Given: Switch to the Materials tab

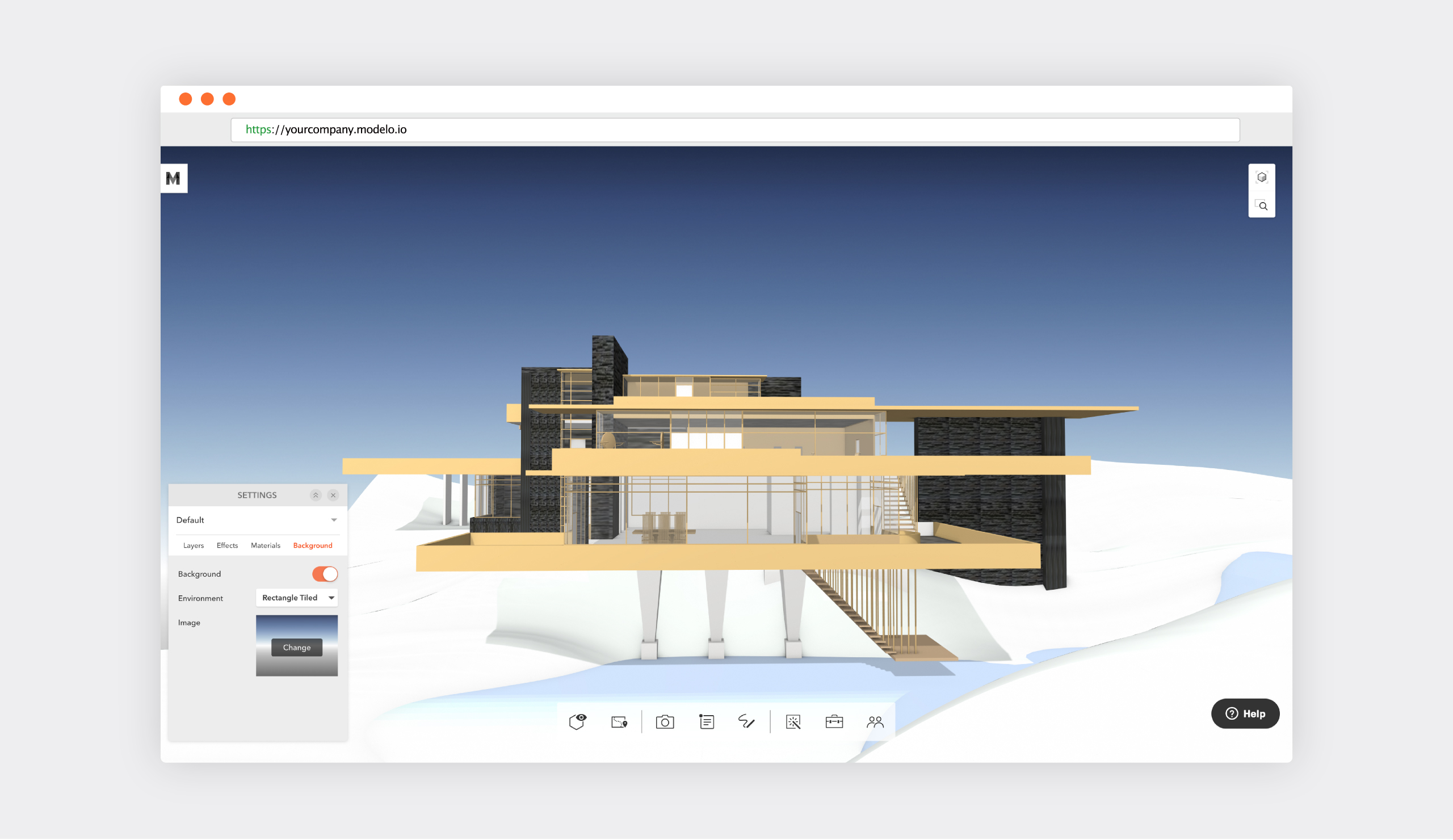Looking at the screenshot, I should [x=265, y=545].
